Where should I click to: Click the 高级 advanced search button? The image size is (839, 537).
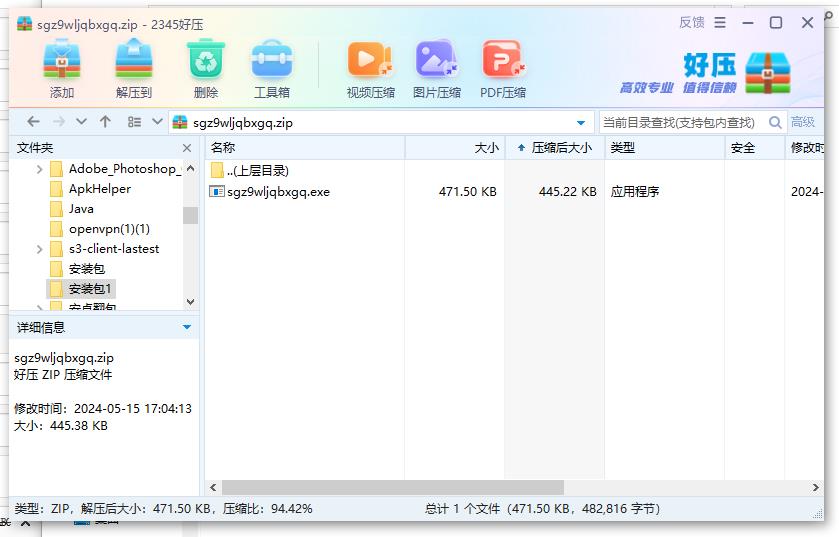(803, 122)
